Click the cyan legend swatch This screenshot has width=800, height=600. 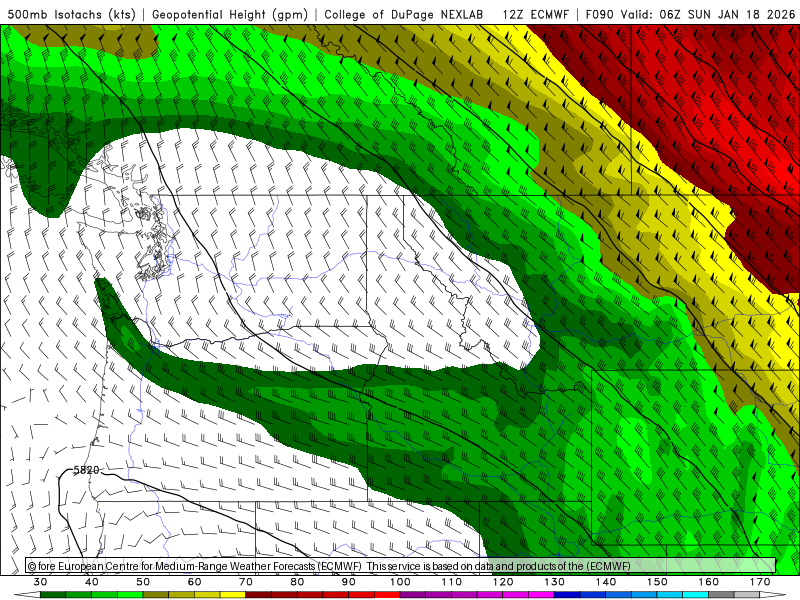coord(695,595)
